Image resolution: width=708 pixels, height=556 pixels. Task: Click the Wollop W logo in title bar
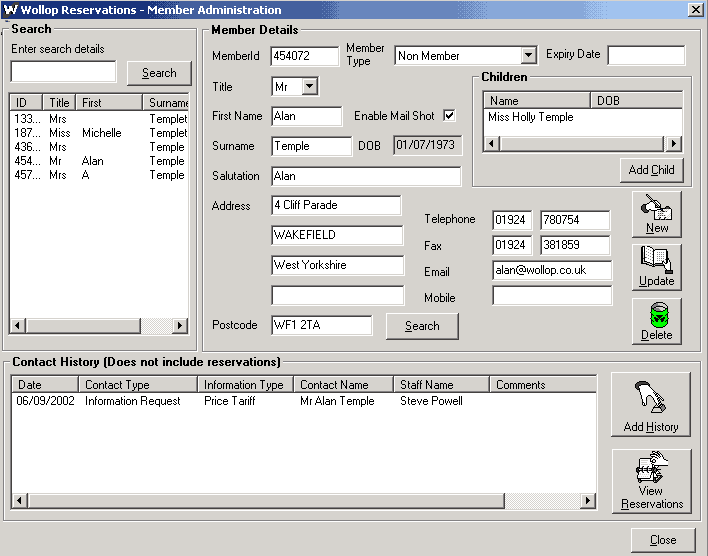tap(10, 10)
